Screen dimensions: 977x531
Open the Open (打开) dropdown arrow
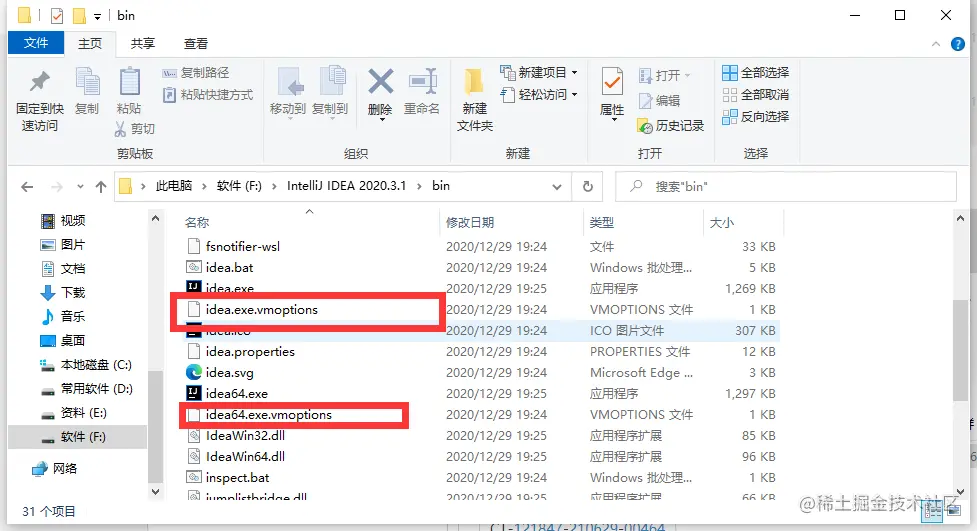[688, 75]
